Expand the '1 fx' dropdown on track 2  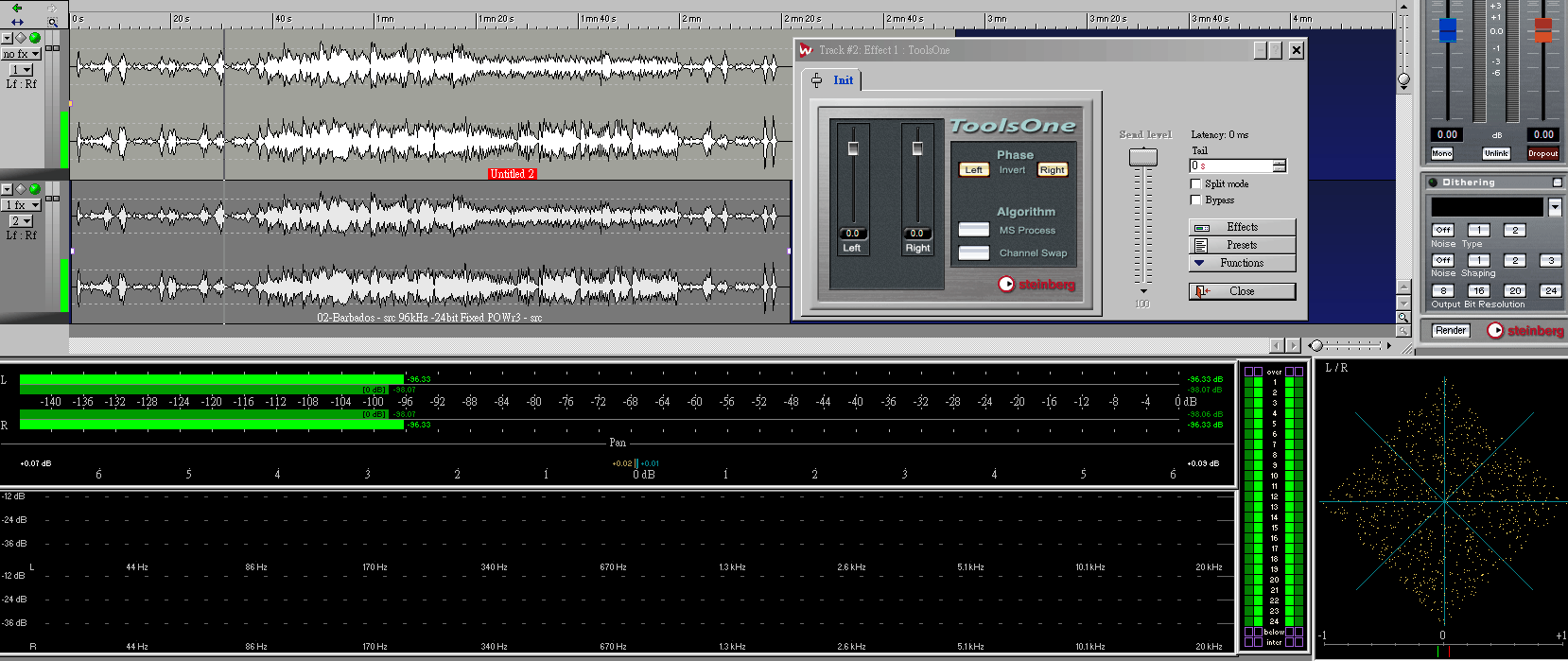(21, 204)
